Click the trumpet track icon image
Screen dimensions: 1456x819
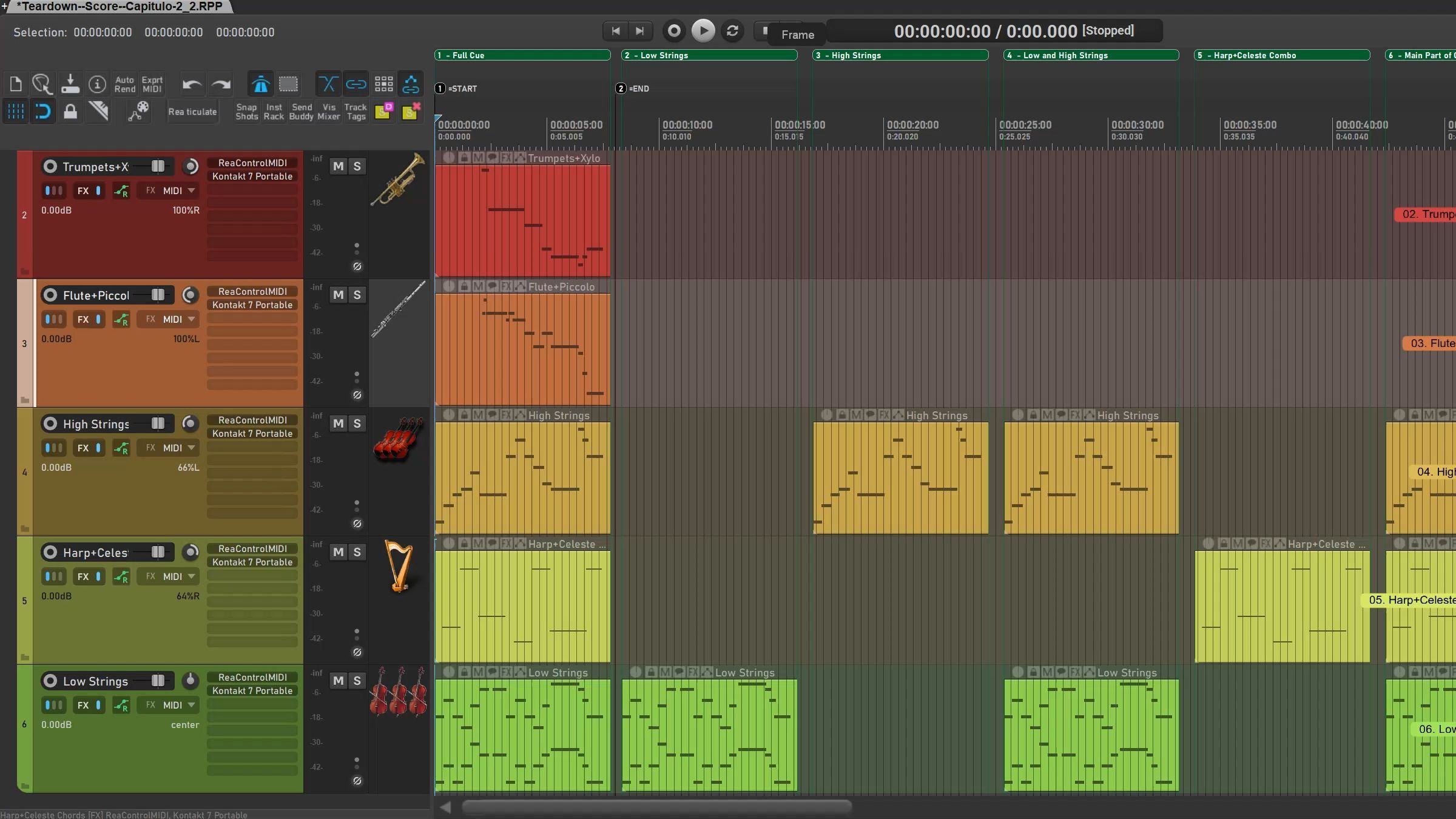398,180
